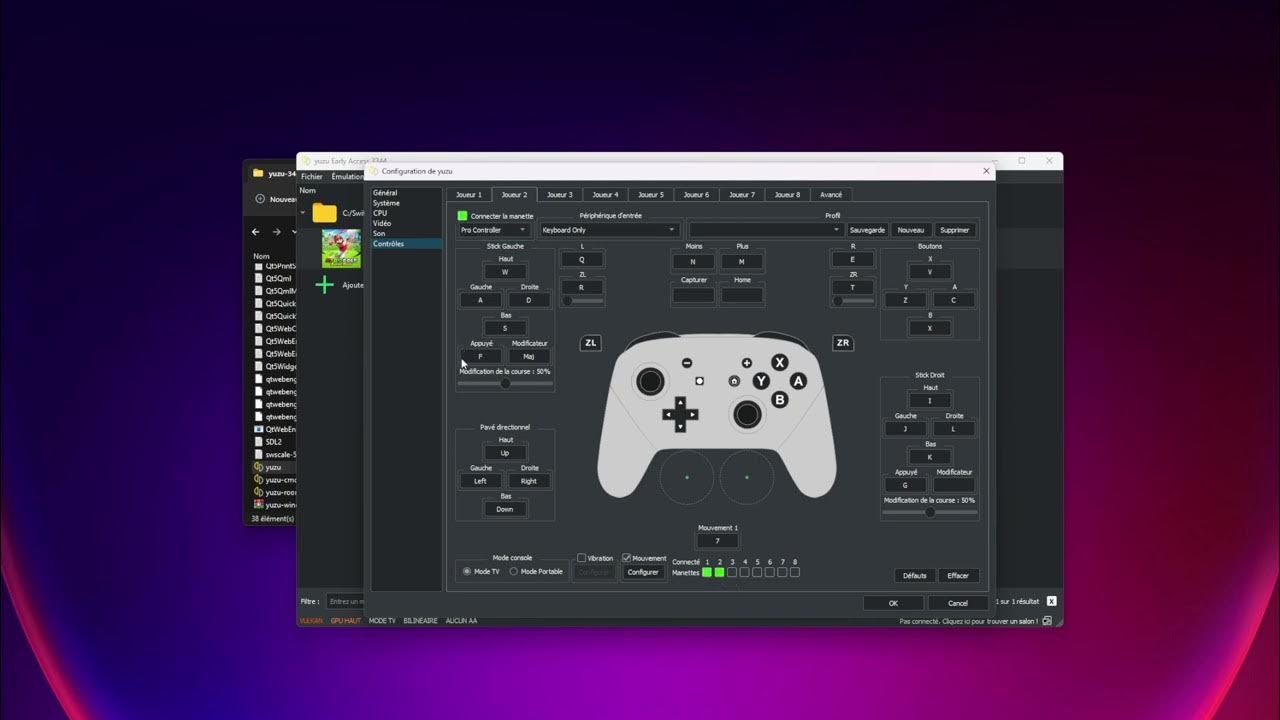Screen dimensions: 1280x720
Task: Click the Effacer button
Action: click(958, 576)
